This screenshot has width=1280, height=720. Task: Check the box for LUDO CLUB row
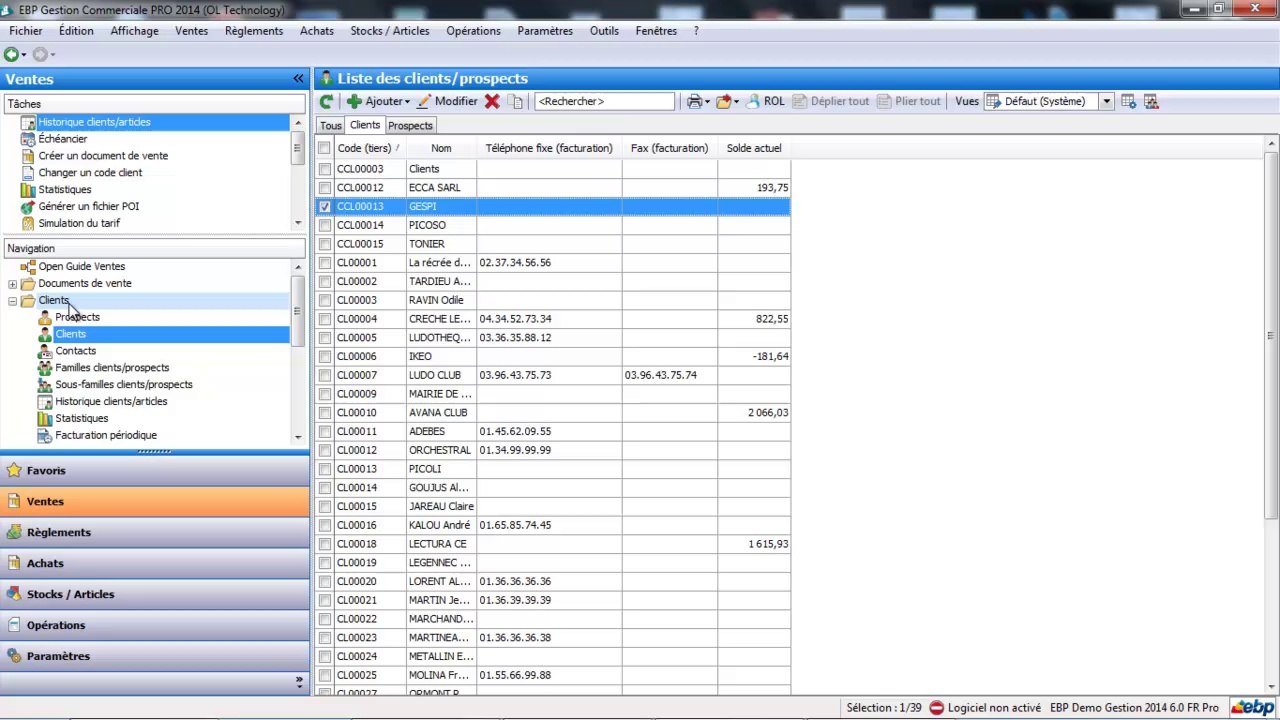(324, 376)
